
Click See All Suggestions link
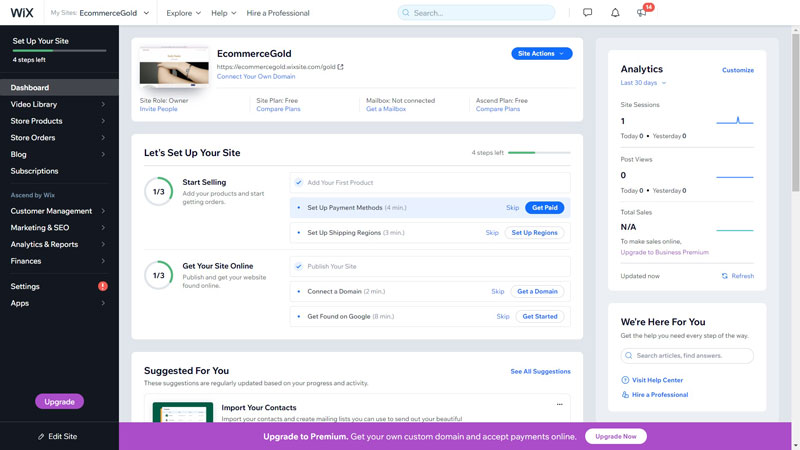point(540,371)
